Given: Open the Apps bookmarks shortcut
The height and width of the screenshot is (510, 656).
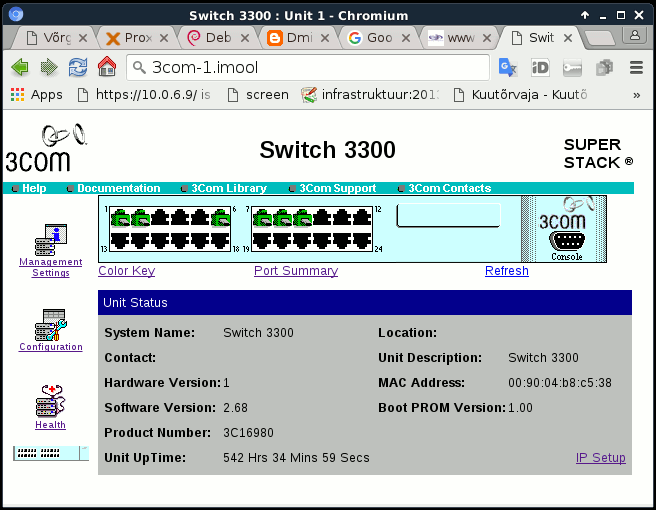Looking at the screenshot, I should pos(36,95).
